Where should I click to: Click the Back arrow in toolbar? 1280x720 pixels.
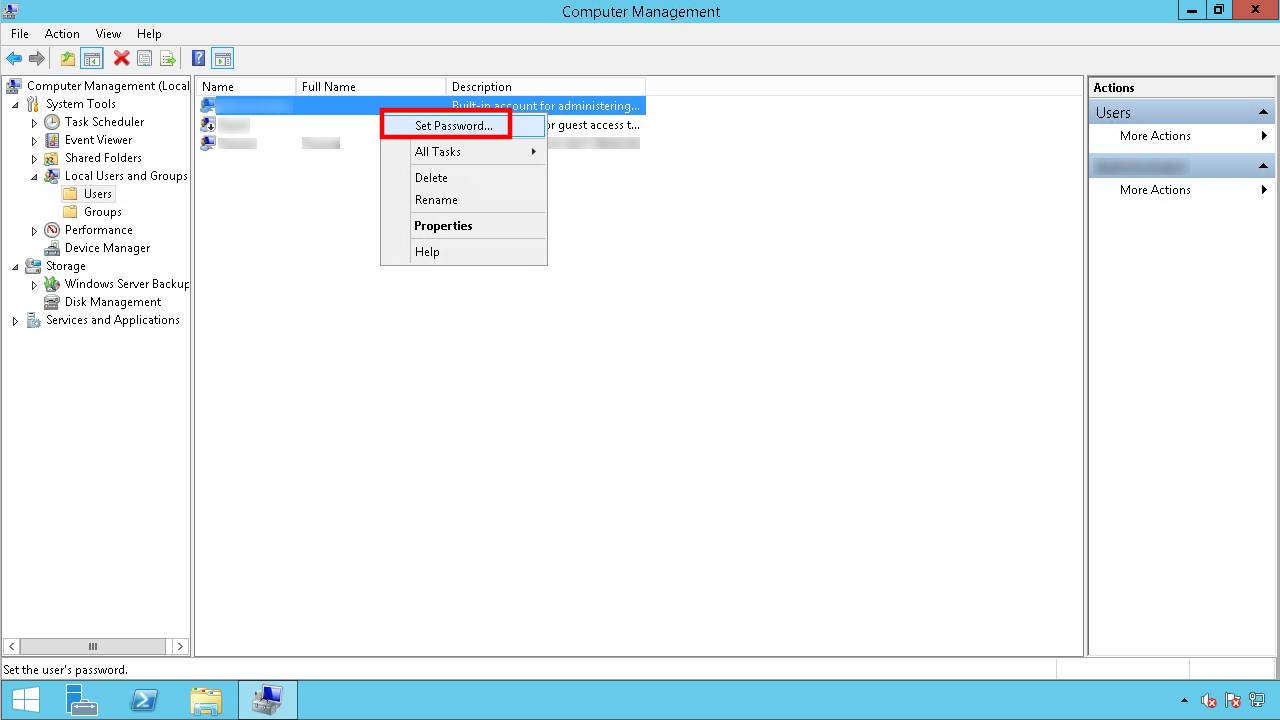click(14, 59)
